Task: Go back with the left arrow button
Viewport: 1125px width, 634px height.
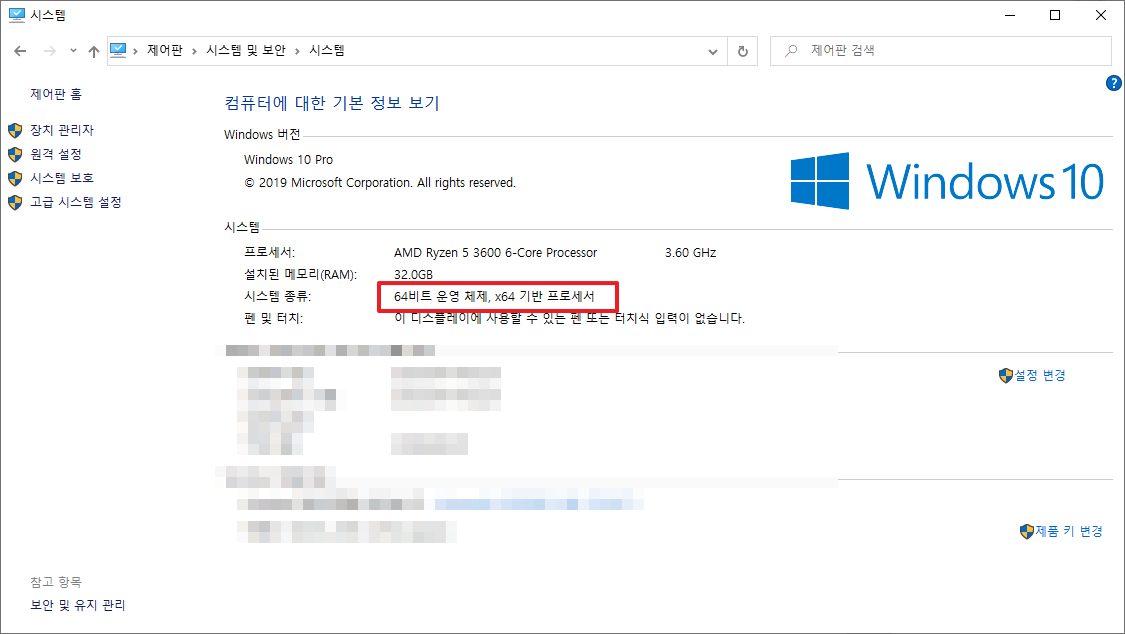Action: (20, 51)
